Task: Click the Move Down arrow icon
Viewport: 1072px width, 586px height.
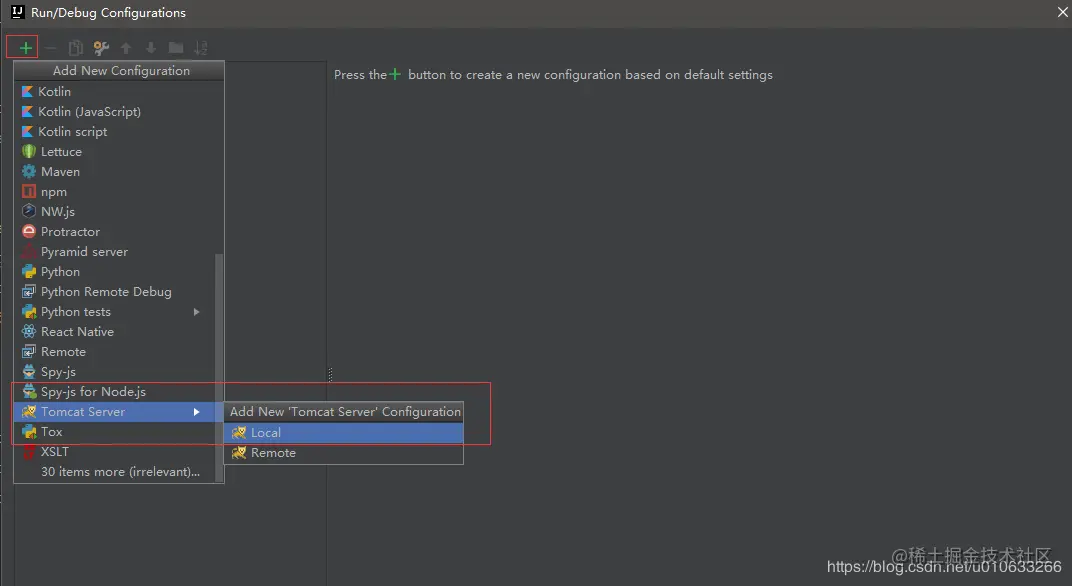Action: tap(151, 48)
